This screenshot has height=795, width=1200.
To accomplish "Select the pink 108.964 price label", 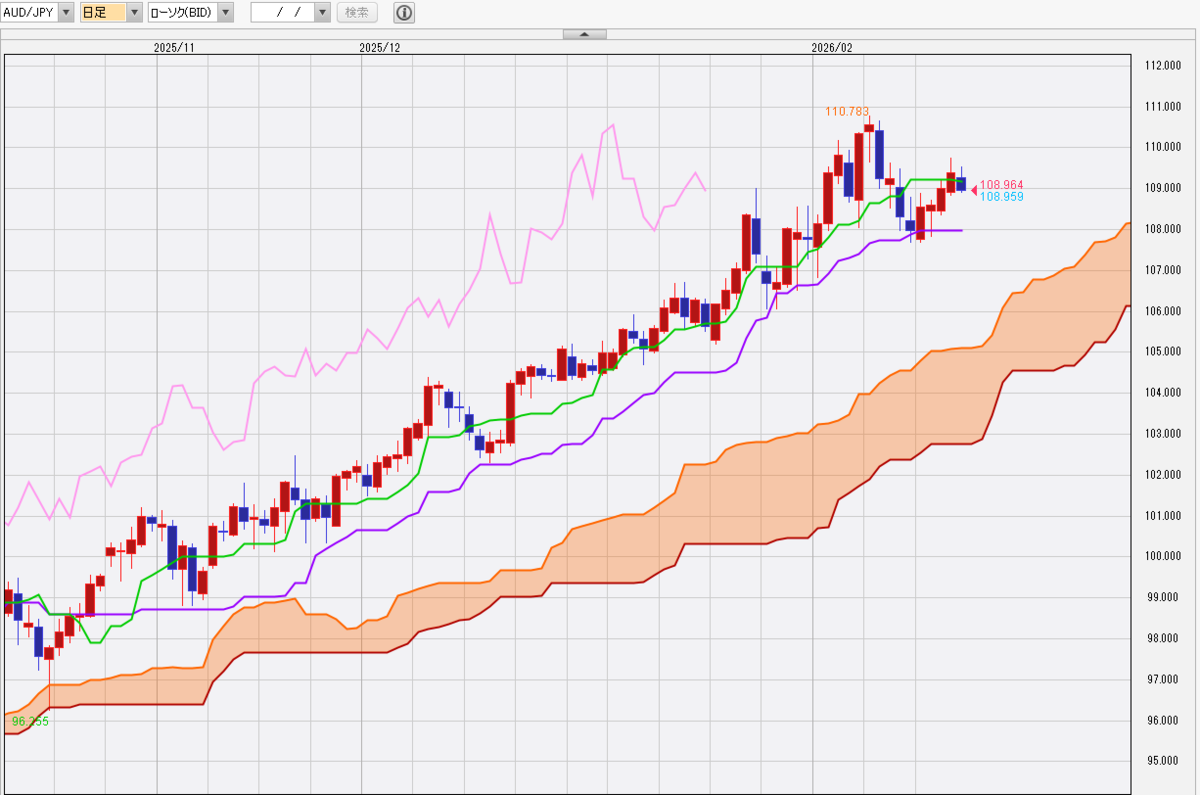I will (1001, 185).
